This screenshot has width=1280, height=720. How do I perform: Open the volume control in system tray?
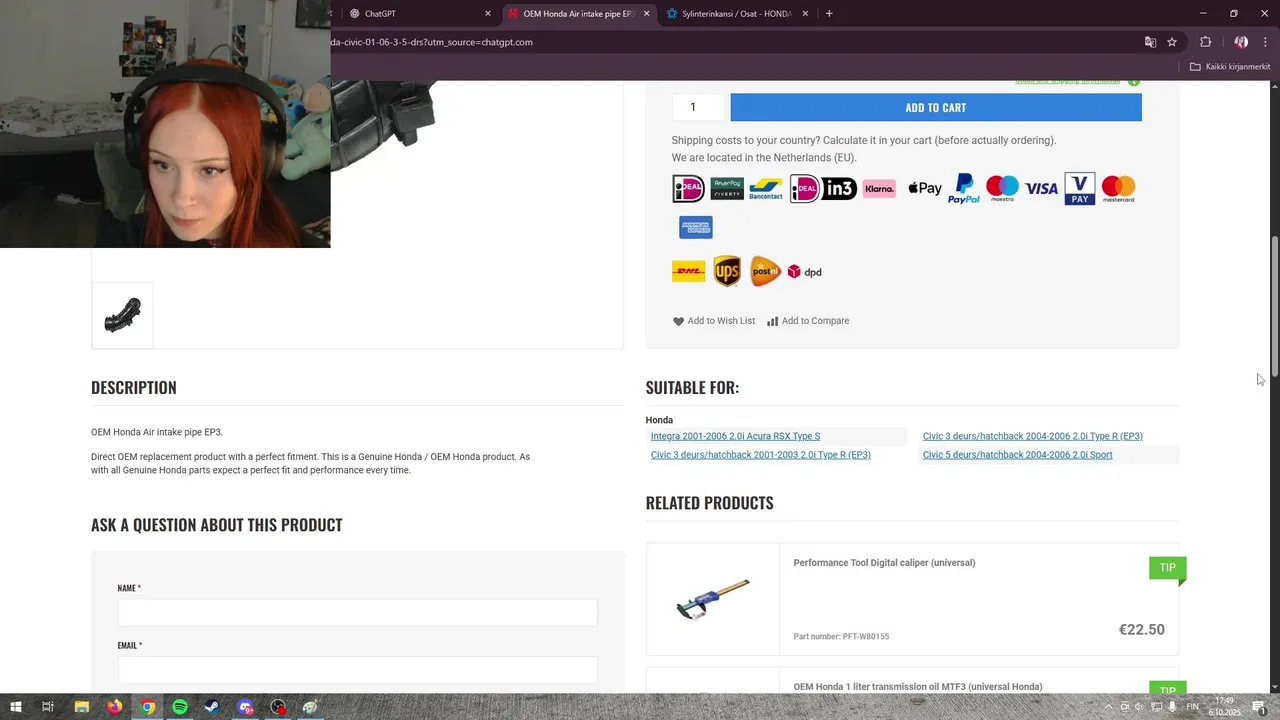[1139, 707]
